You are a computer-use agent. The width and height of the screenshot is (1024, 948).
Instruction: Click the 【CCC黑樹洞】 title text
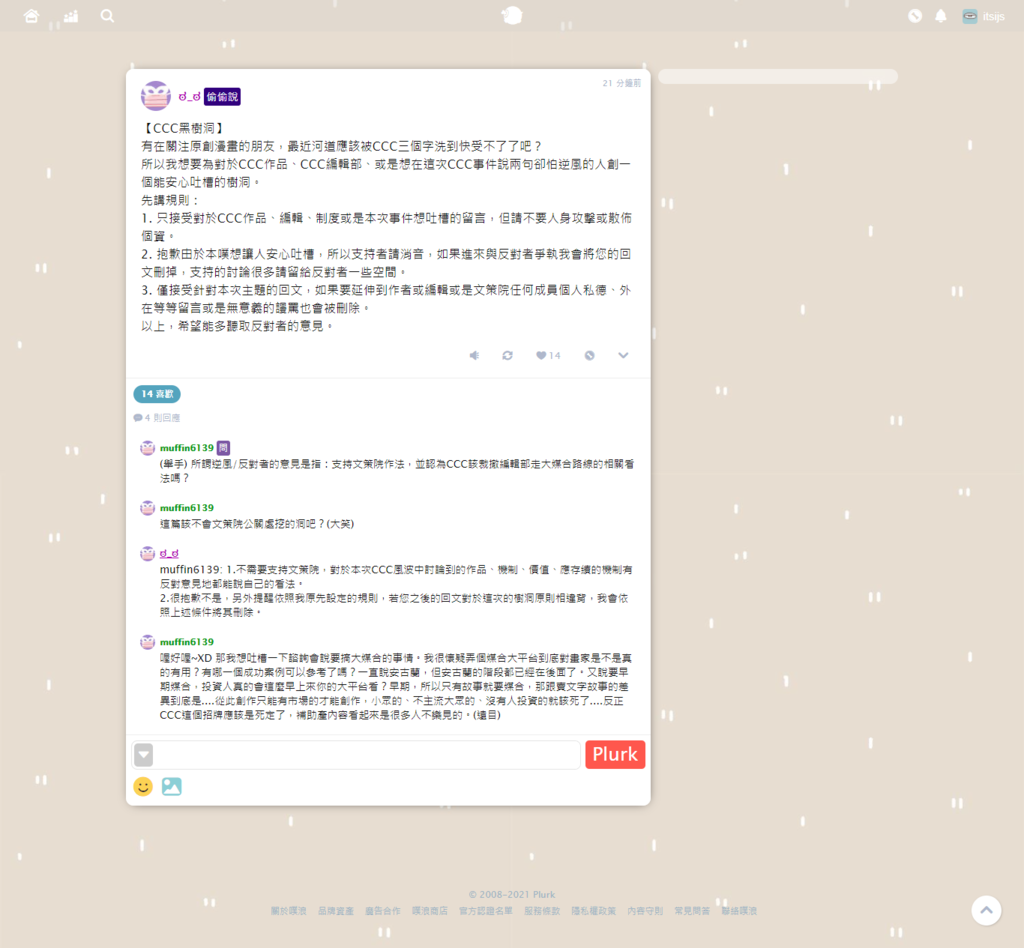[x=184, y=128]
